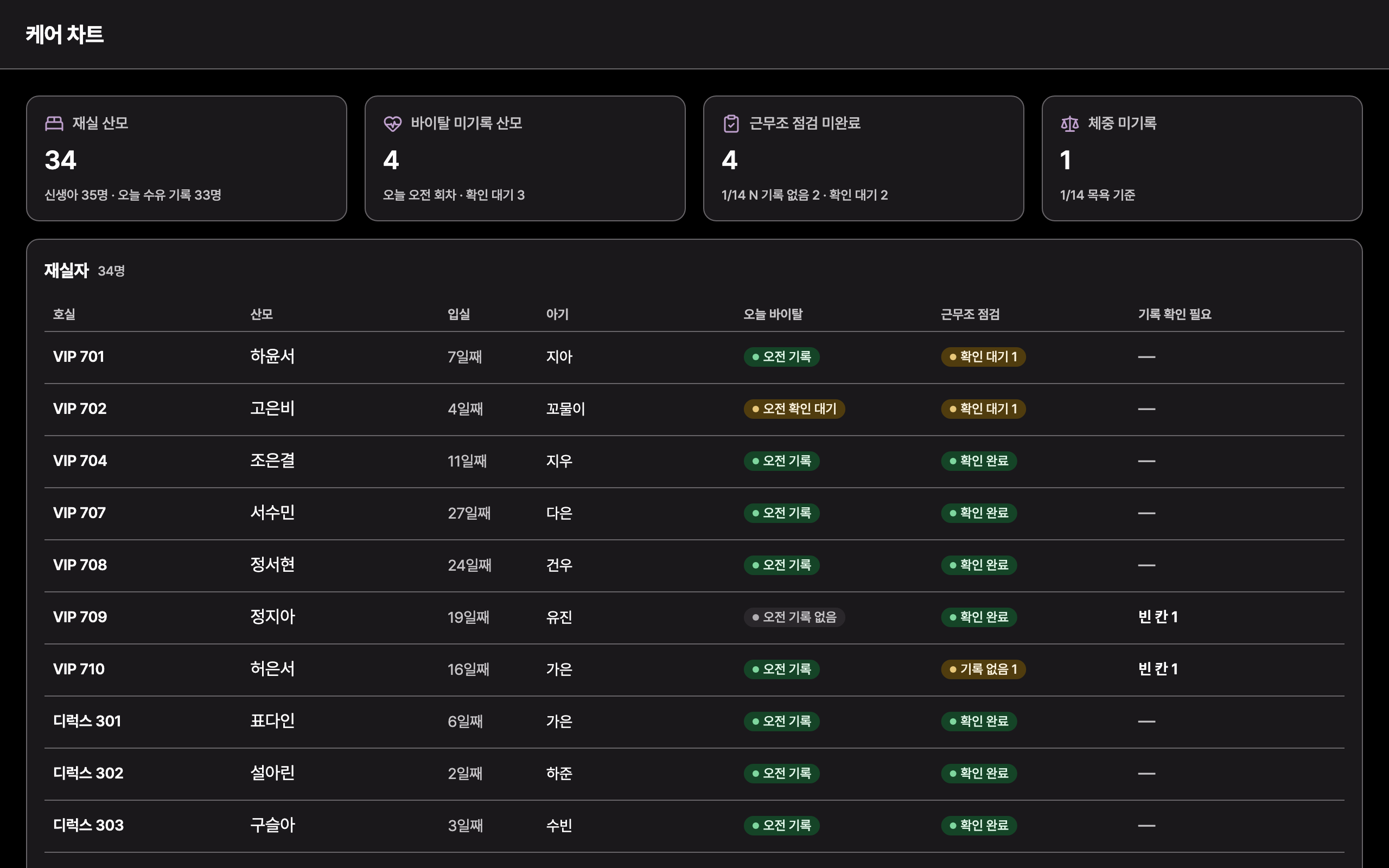Click the 34명 count beside 재실자
1389x868 pixels.
point(111,271)
